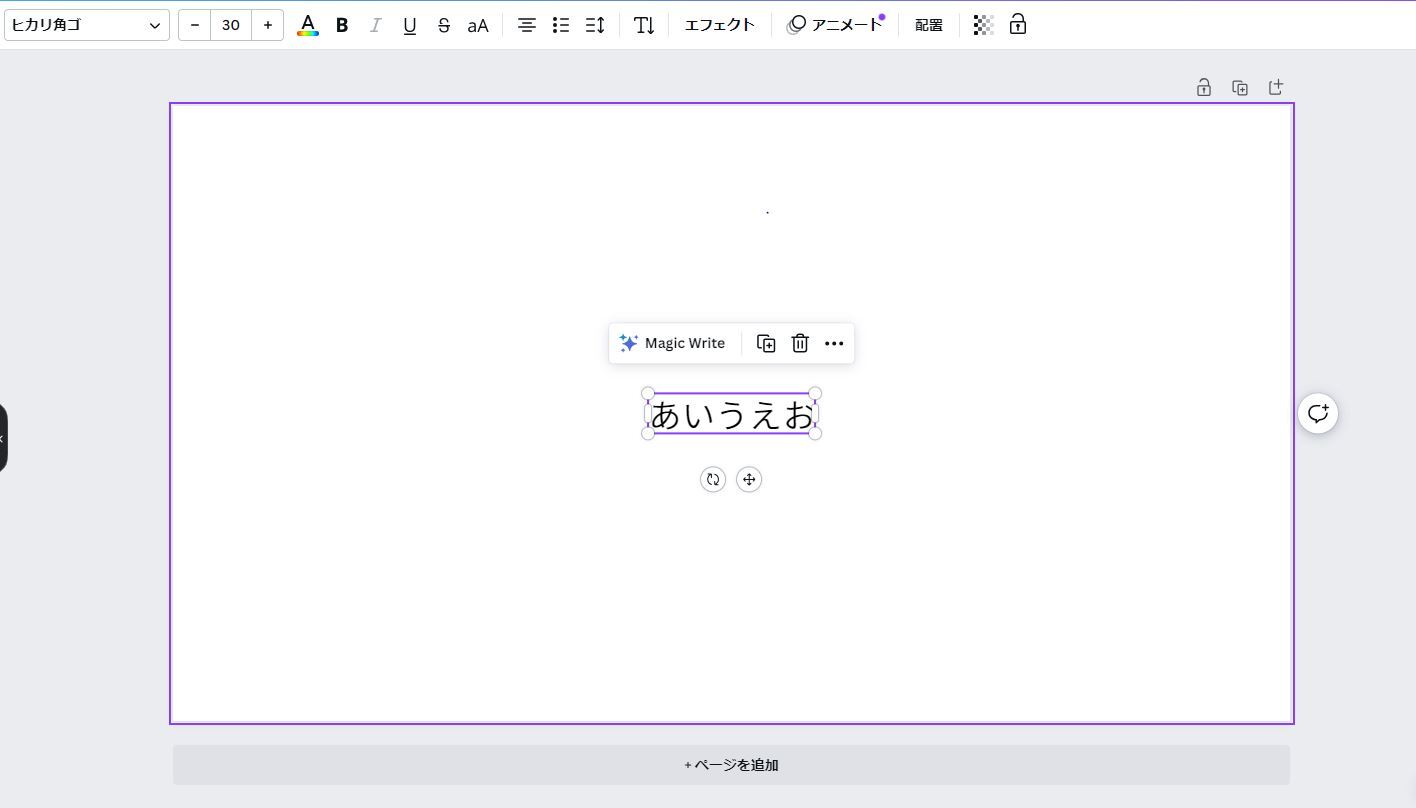The height and width of the screenshot is (808, 1416).
Task: Add a comment using speech bubble
Action: (x=1318, y=413)
